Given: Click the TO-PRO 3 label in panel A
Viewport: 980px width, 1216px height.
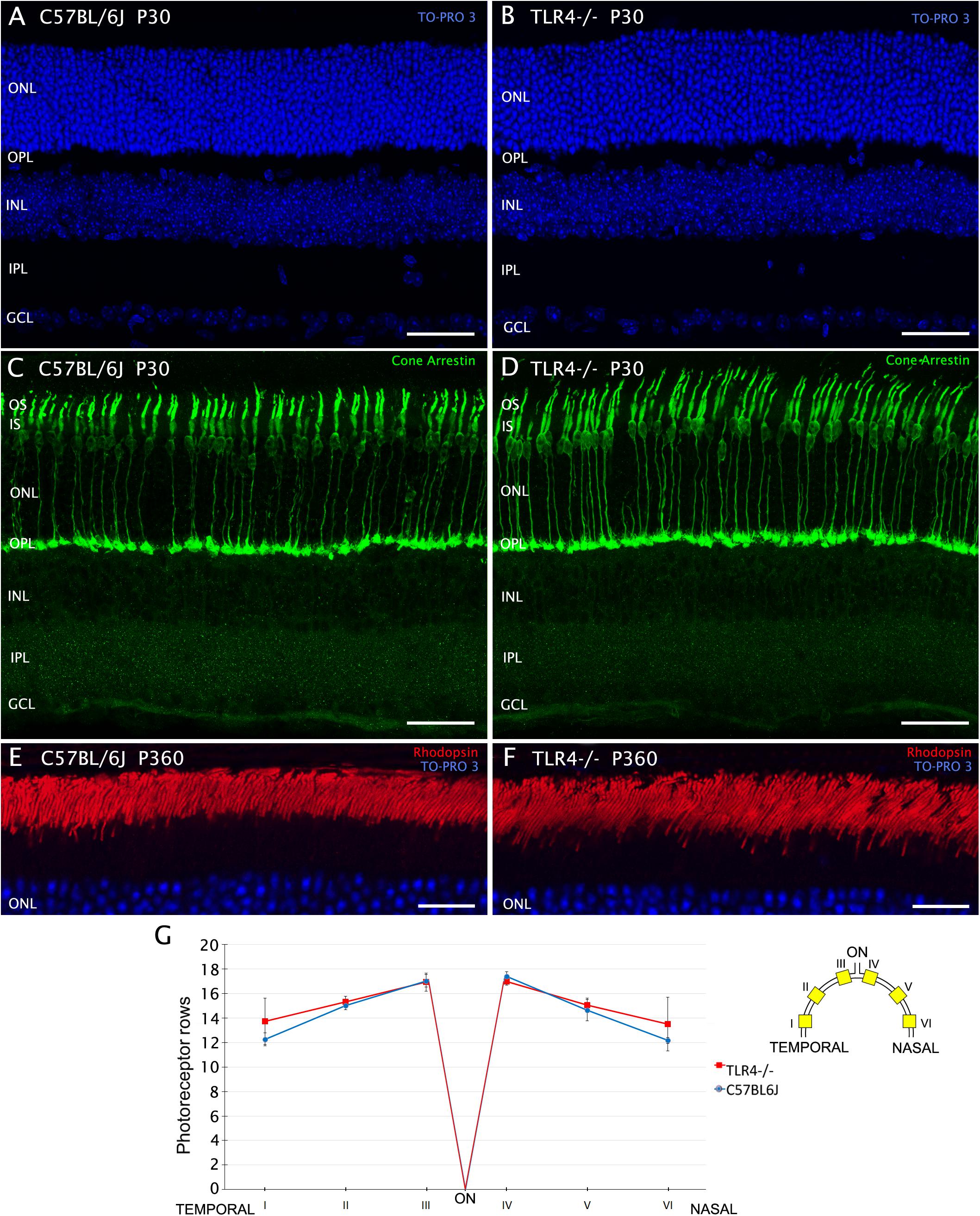Looking at the screenshot, I should pos(446,18).
